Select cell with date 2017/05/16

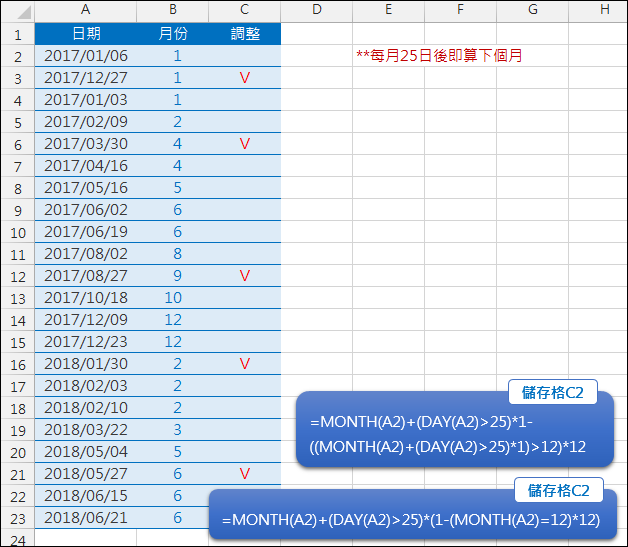pos(86,188)
